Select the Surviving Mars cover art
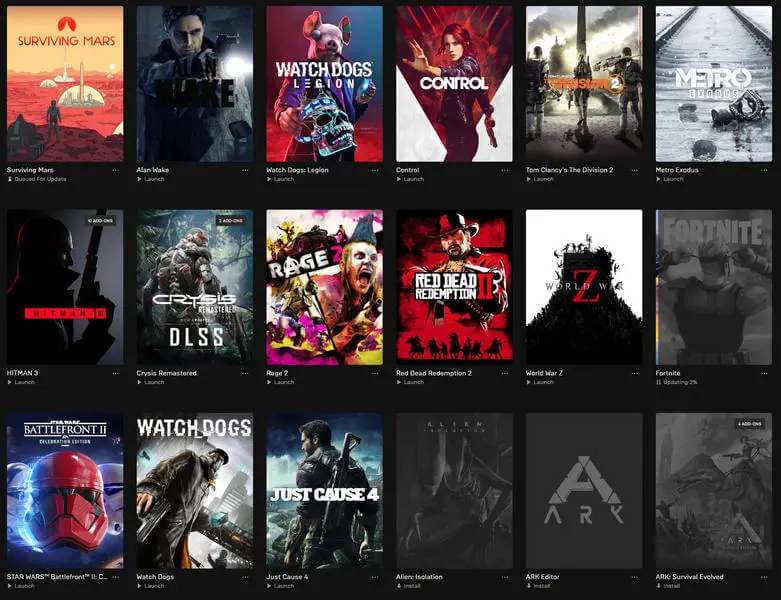Screen dimensions: 781x600 pos(65,84)
